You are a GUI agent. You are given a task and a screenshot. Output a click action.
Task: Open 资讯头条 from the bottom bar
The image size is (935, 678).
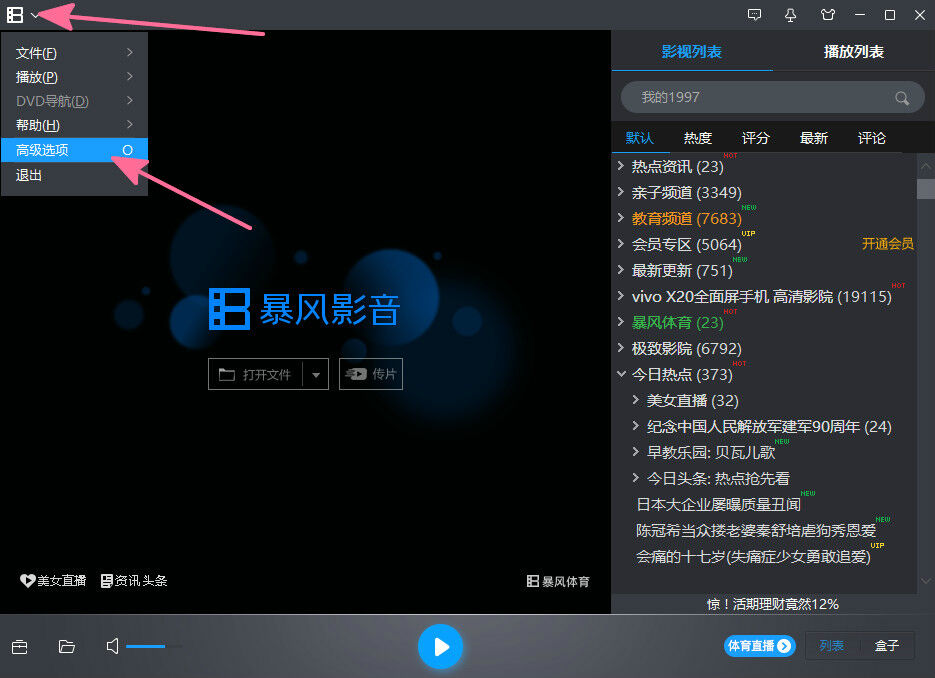point(133,579)
